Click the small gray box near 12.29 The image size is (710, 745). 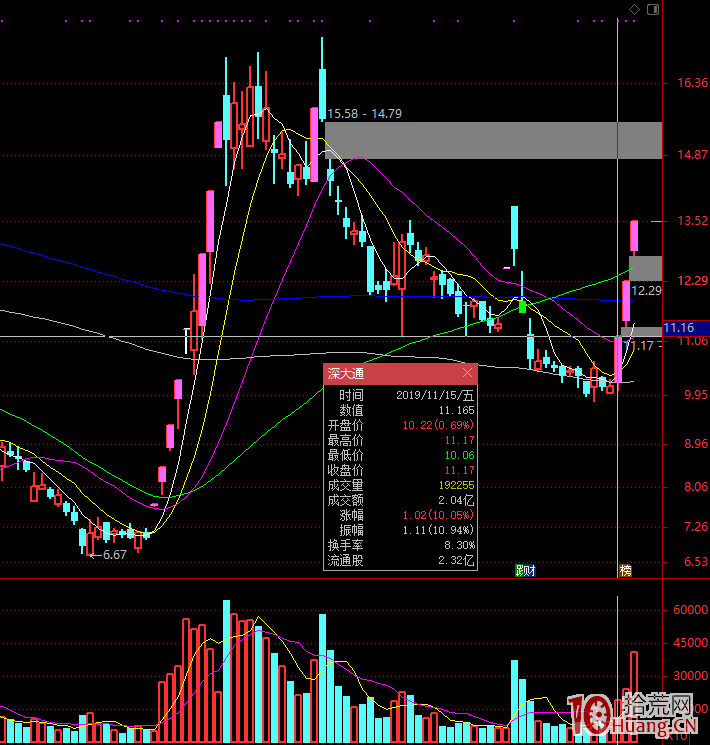tap(645, 268)
